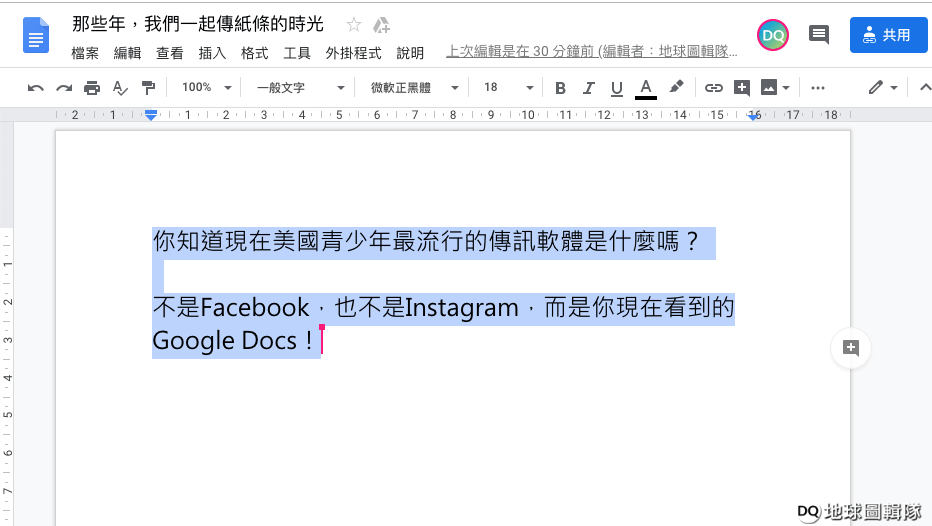Open the editing mode pencil menu

tap(883, 88)
